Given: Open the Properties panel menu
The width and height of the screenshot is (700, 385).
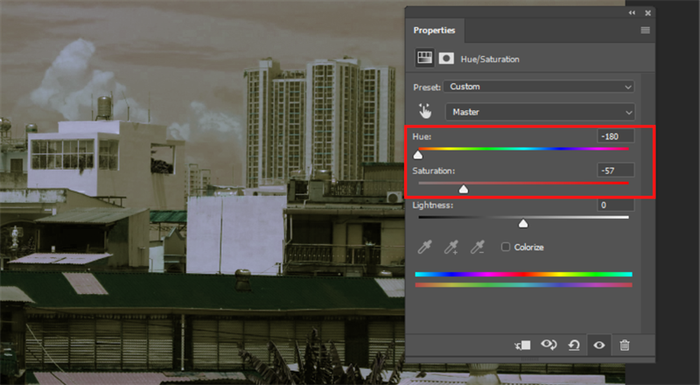Looking at the screenshot, I should click(645, 30).
